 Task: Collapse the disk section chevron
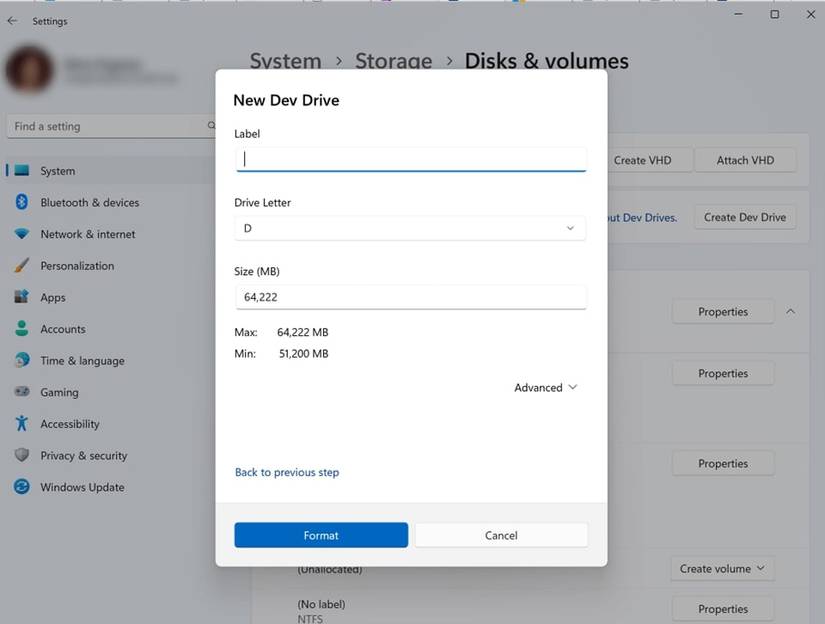click(790, 312)
